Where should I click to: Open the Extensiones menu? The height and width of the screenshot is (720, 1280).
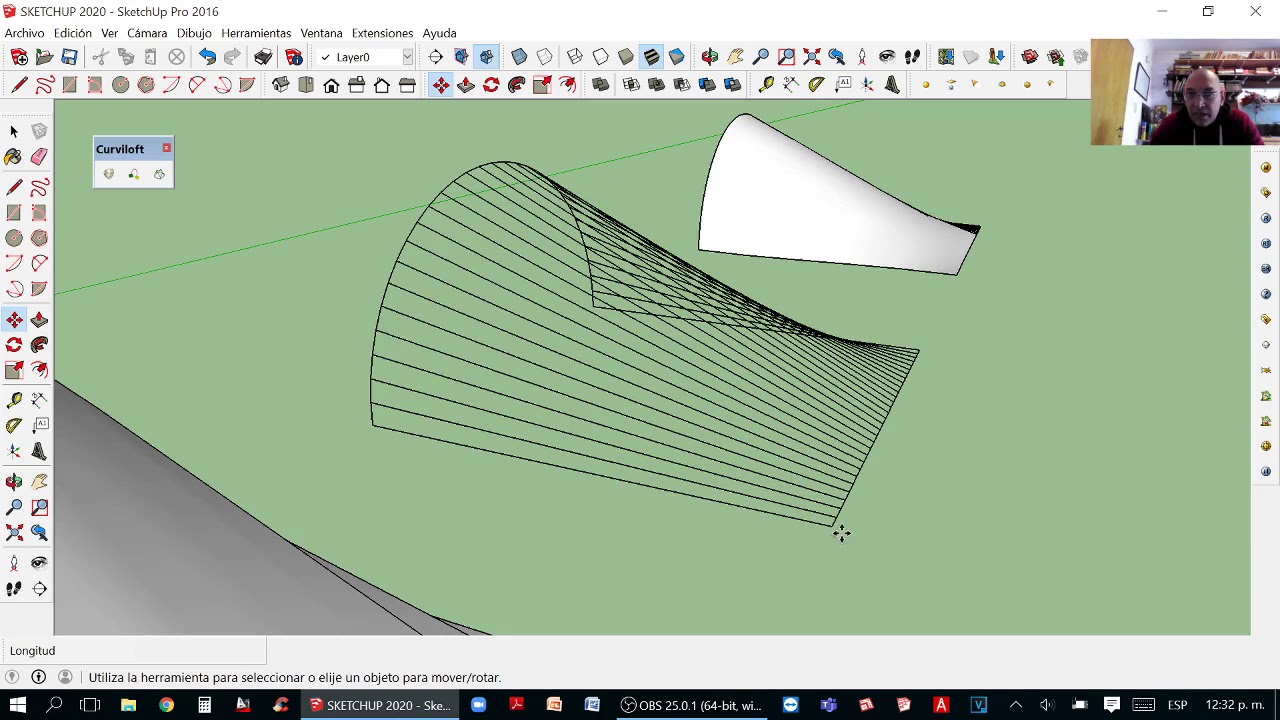[x=382, y=33]
